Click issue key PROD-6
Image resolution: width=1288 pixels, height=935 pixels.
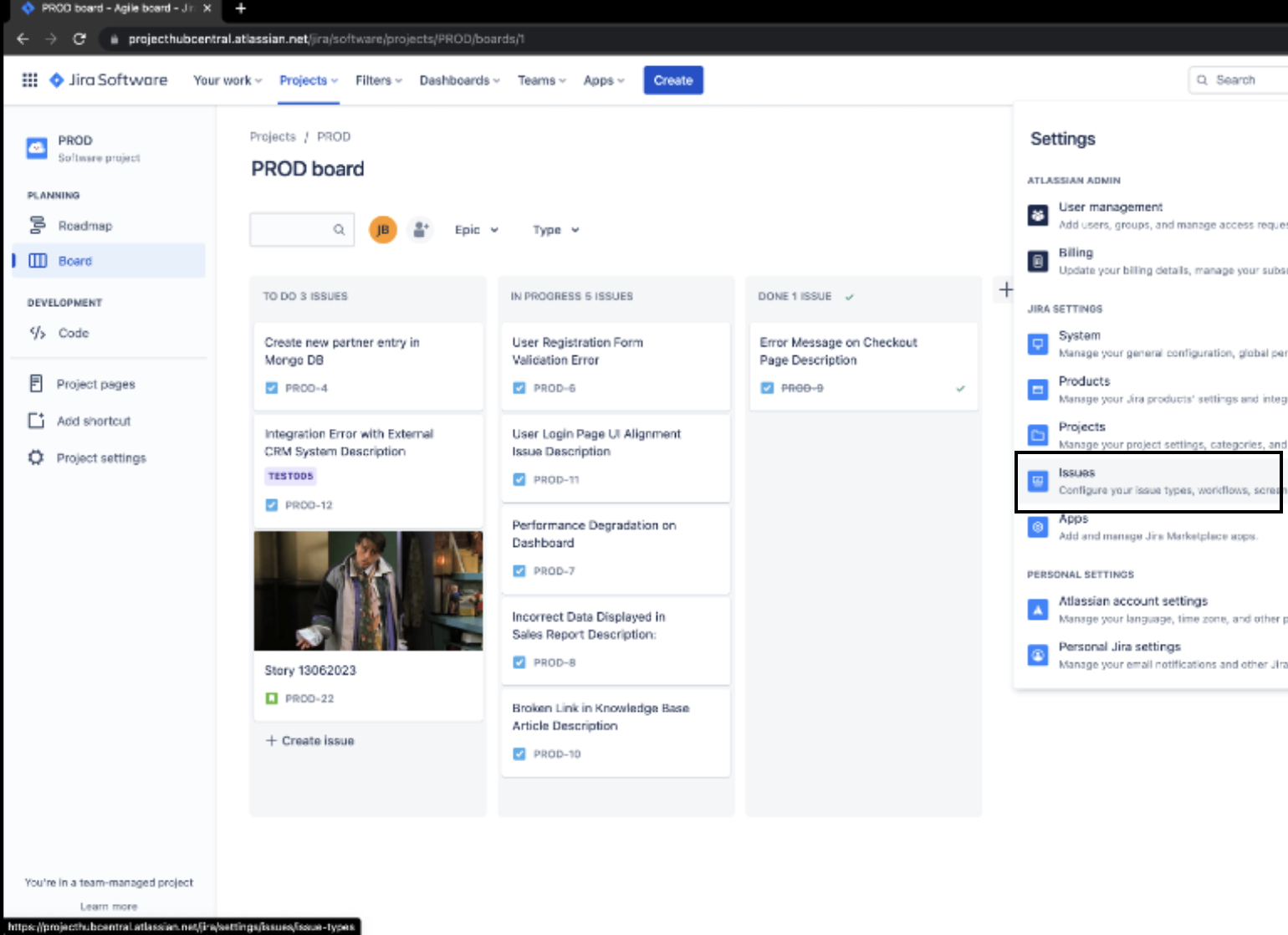coord(555,388)
